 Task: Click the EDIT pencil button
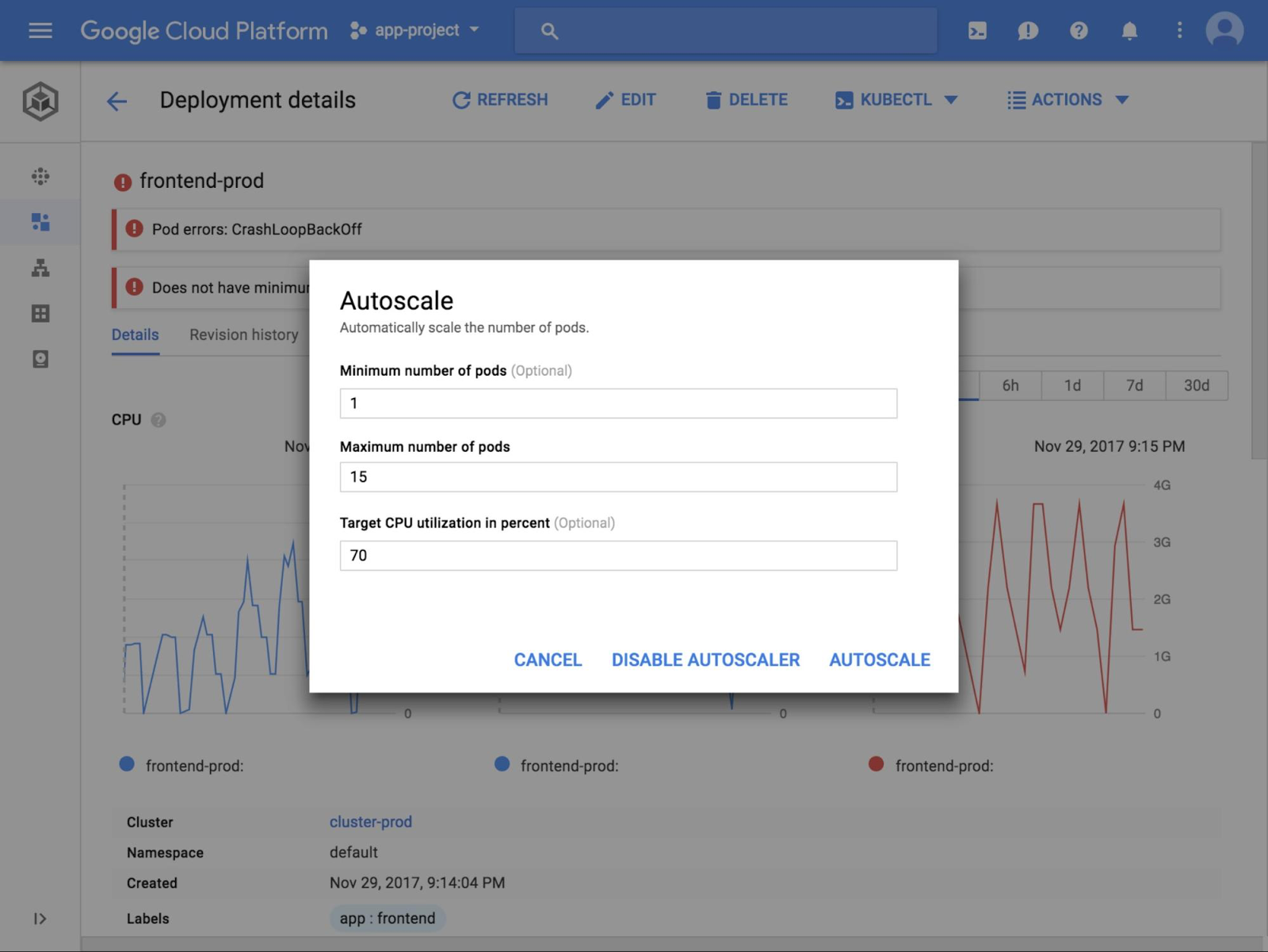point(625,100)
